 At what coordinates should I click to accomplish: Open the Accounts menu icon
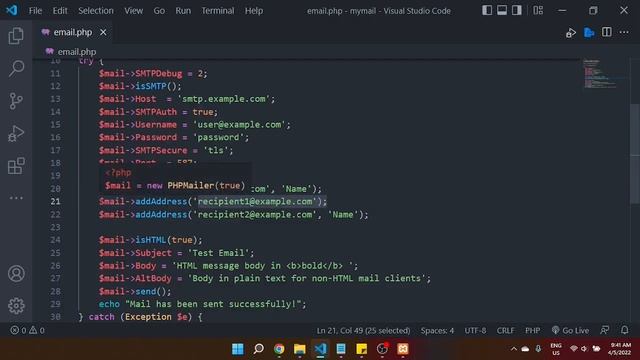coord(16,273)
